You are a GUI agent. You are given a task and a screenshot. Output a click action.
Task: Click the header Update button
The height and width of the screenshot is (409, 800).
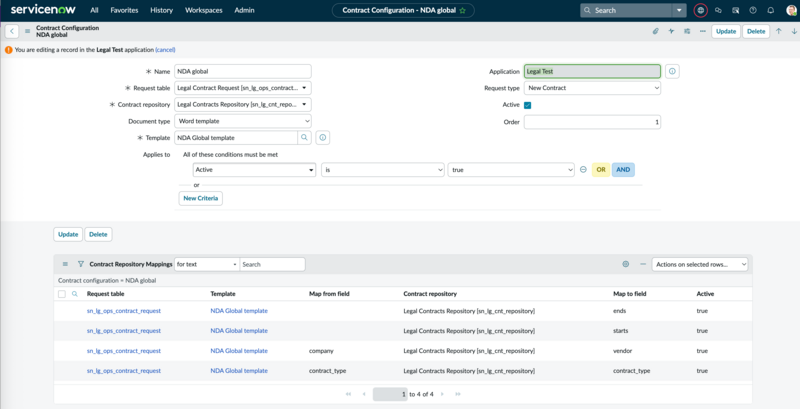(726, 31)
